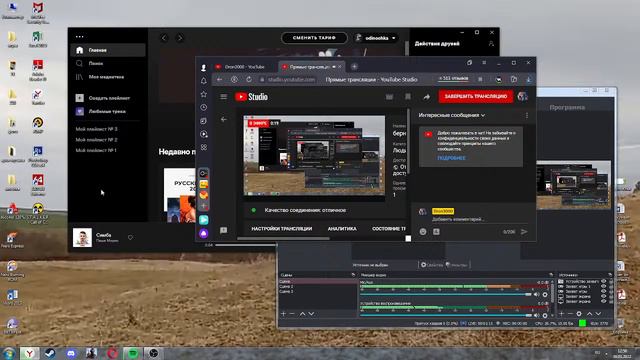
Task: Click the add friend icon in Friend Activity
Action: coord(491,44)
